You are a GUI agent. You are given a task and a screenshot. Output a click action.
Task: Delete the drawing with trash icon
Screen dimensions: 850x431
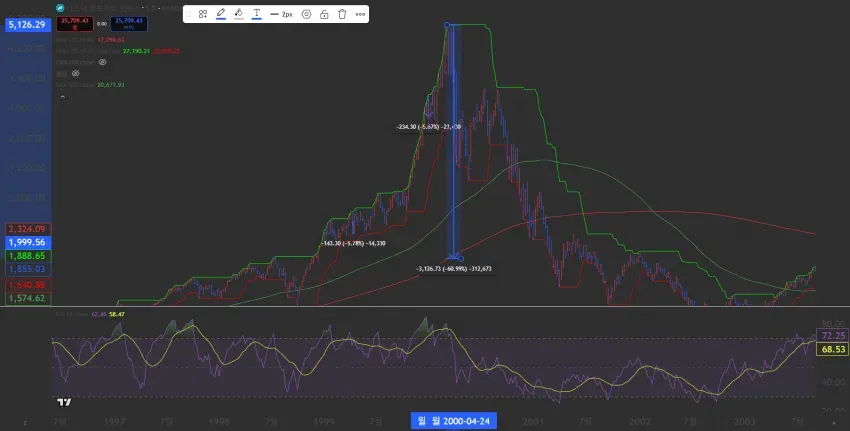342,14
